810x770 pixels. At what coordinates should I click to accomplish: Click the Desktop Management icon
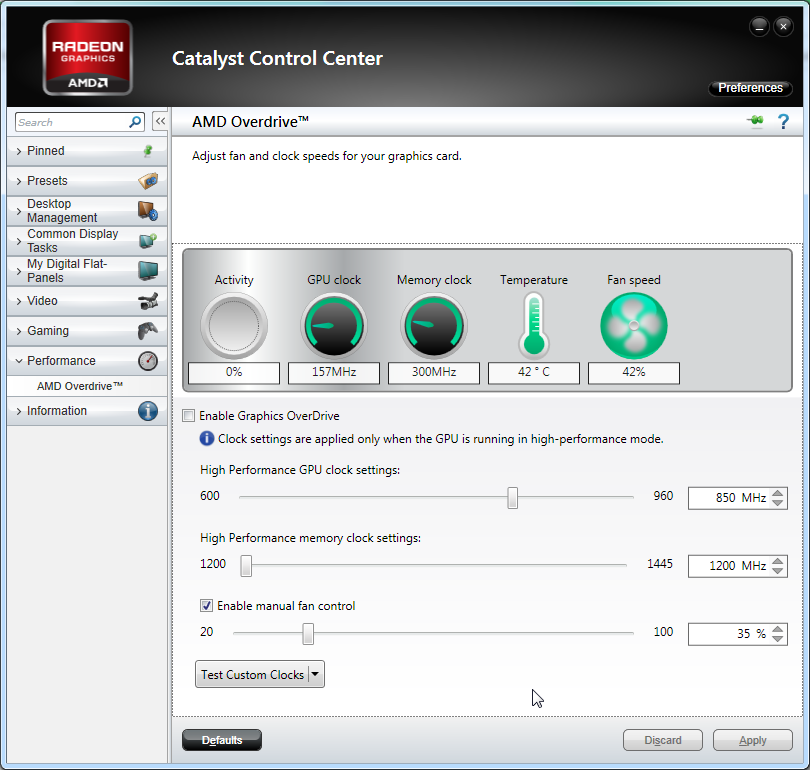click(148, 211)
